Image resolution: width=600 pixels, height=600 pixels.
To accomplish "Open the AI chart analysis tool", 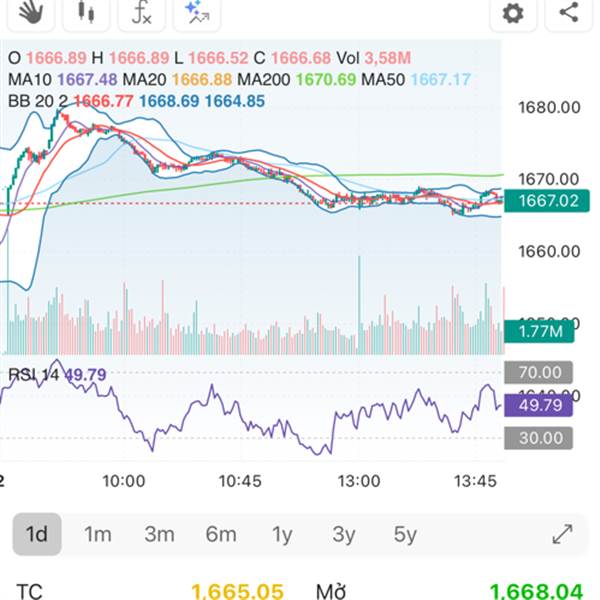I will point(196,12).
